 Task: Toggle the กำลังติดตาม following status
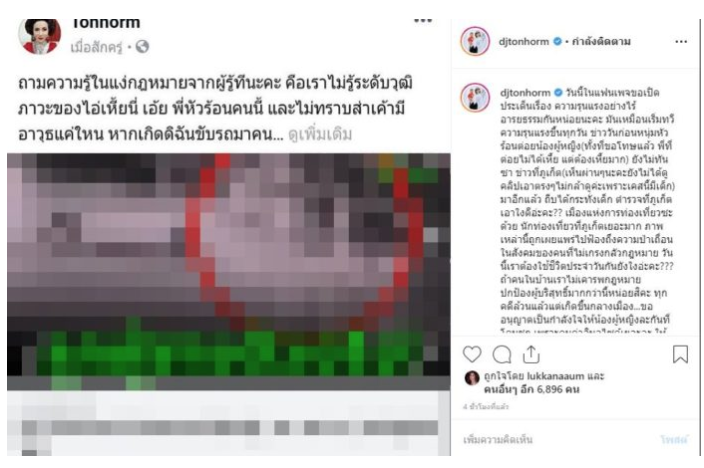click(601, 42)
